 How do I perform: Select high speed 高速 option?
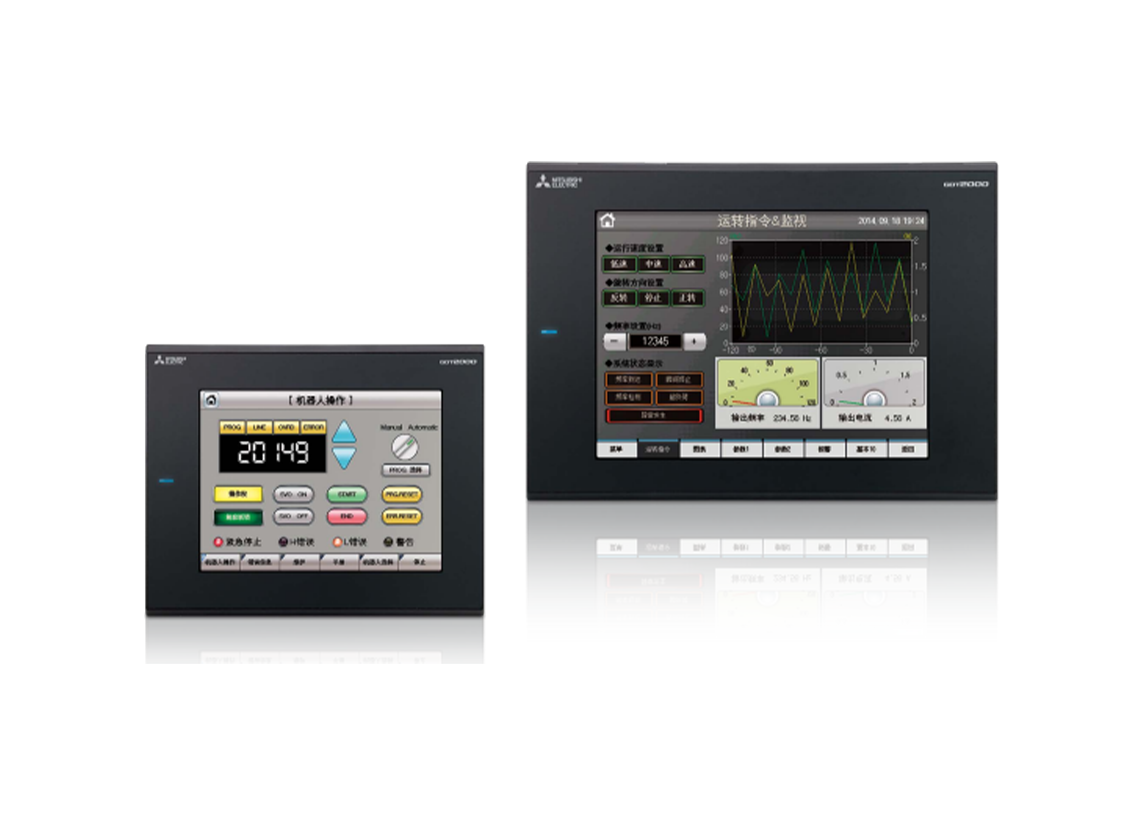coord(687,264)
